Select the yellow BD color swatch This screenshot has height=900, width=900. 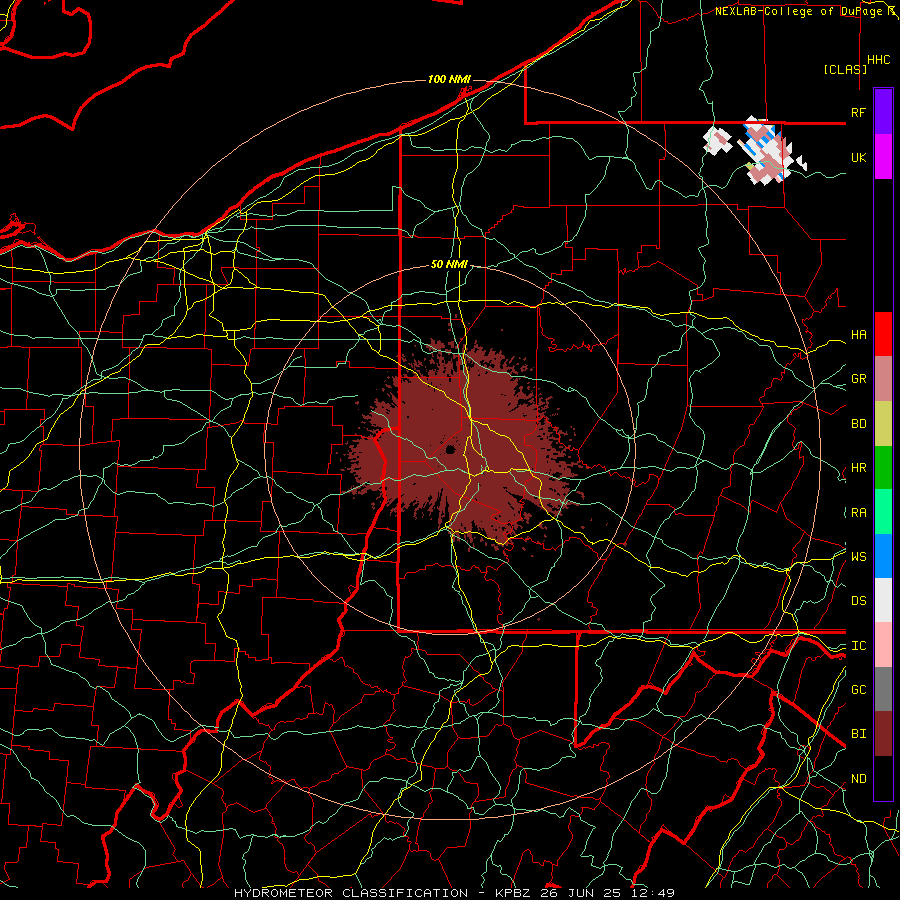(883, 423)
